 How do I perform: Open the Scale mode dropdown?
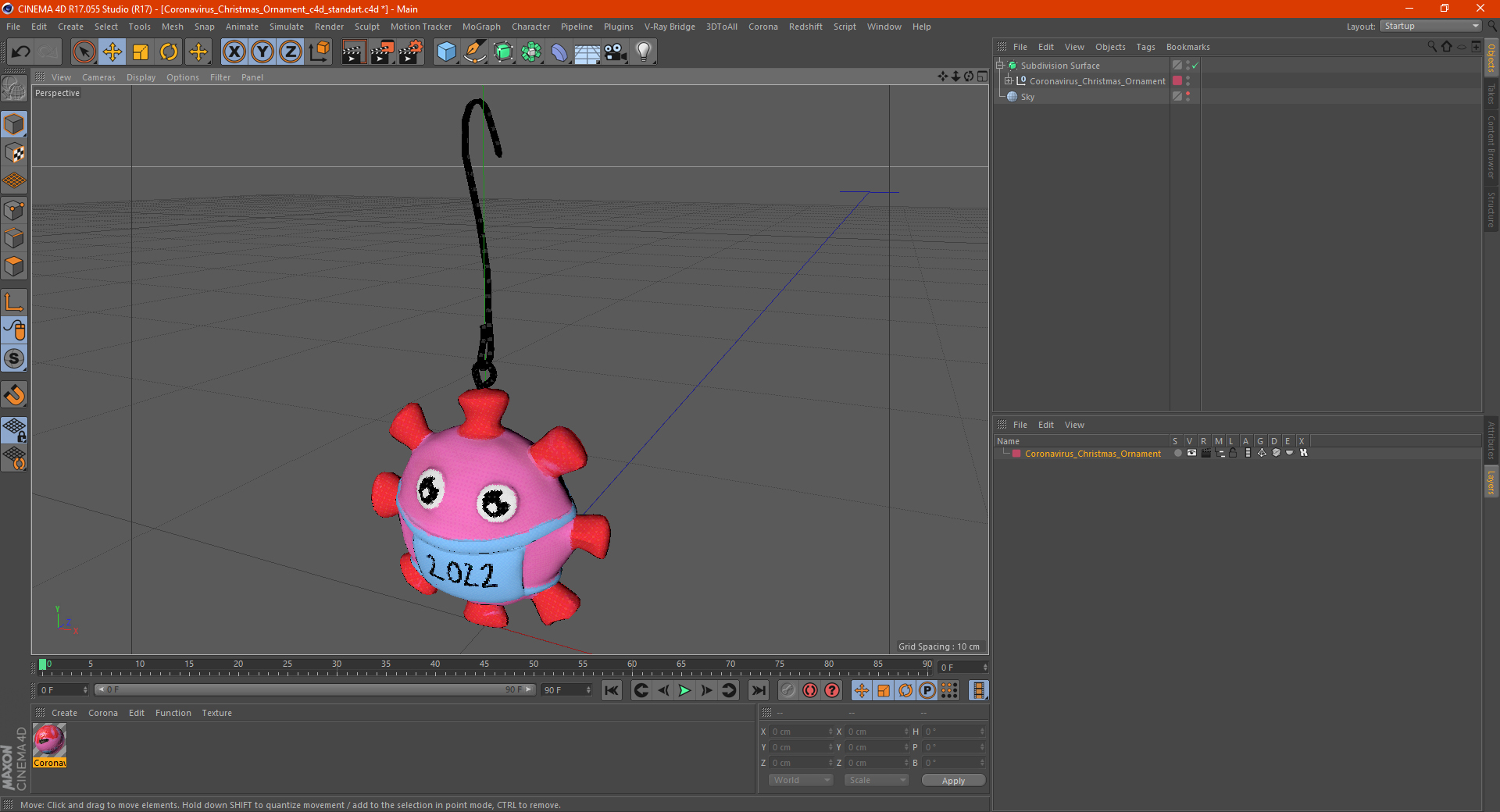[877, 780]
